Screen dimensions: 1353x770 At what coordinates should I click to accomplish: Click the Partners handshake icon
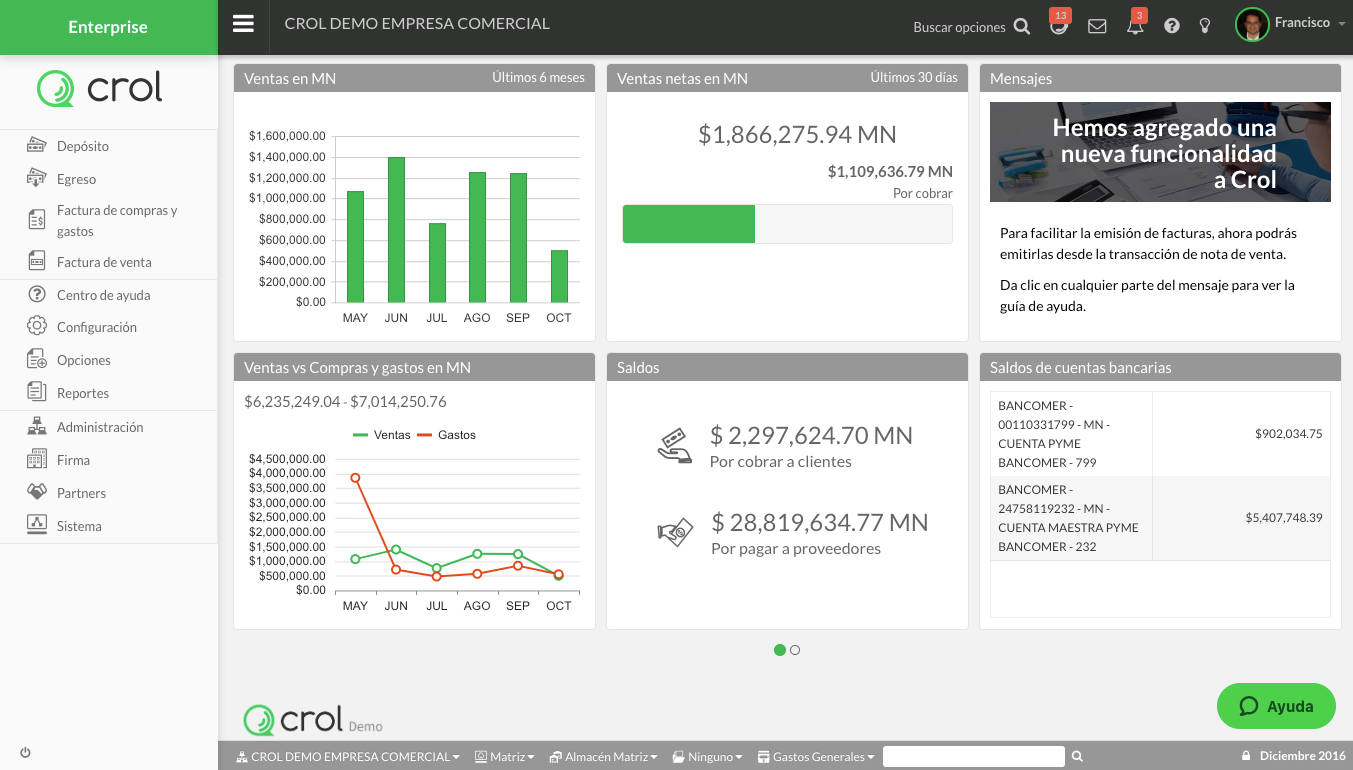[37, 492]
